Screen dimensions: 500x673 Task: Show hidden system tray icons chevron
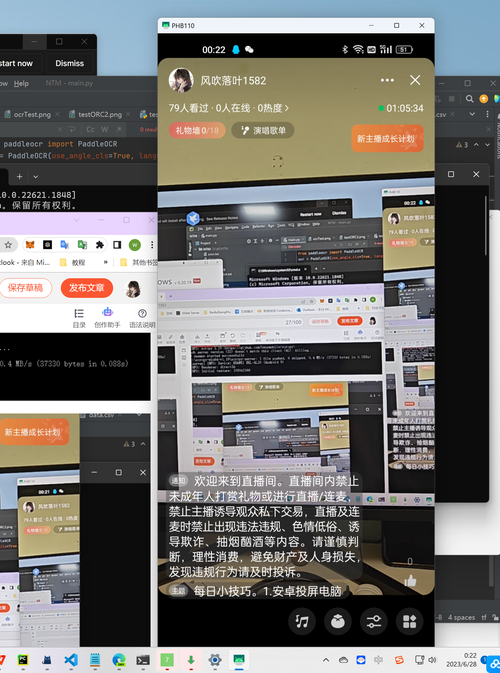click(326, 660)
